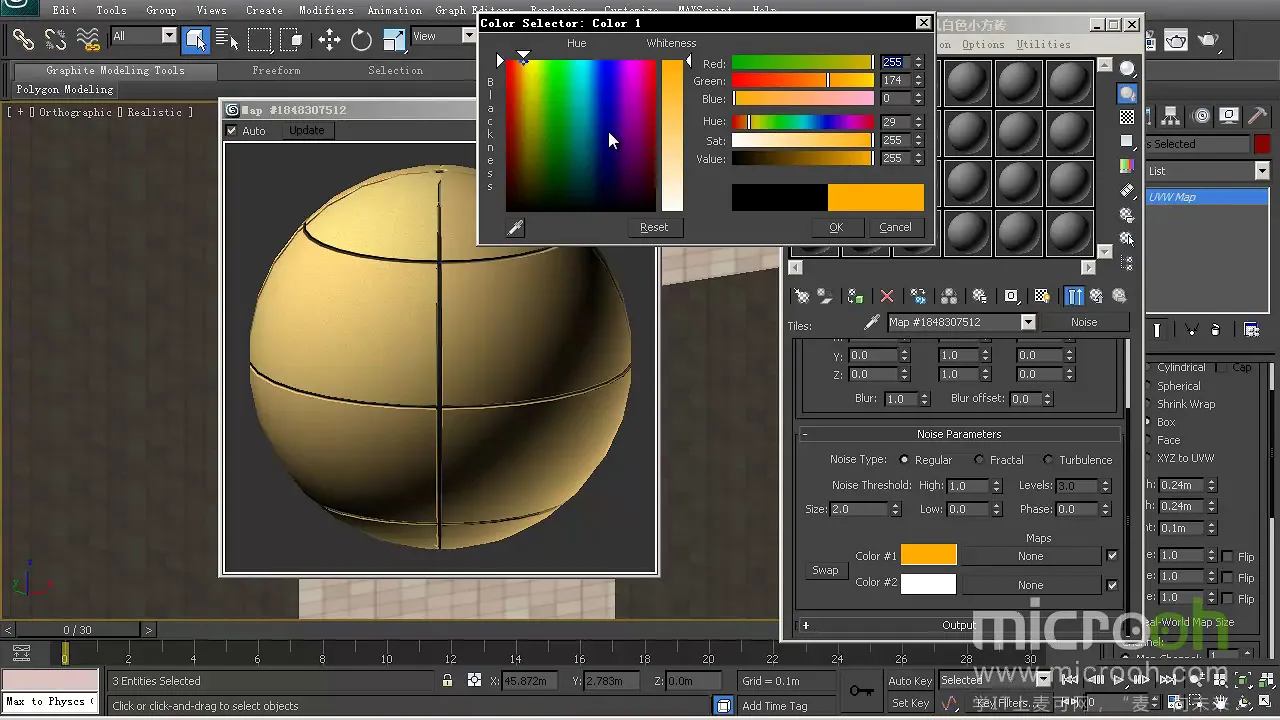The image size is (1280, 720).
Task: Toggle the Window/Crossing selection icon
Action: [x=292, y=40]
